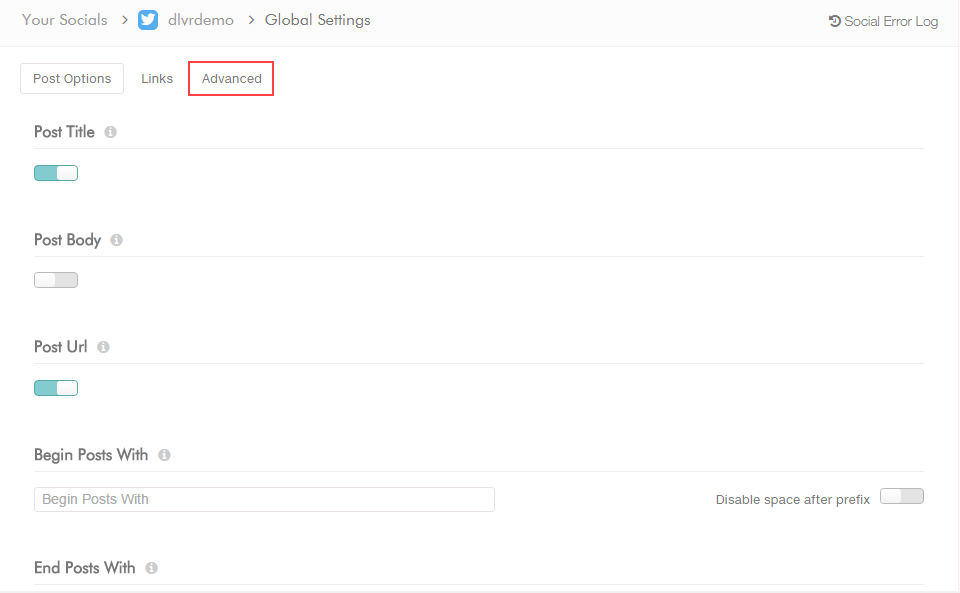Turn off the Post Url toggle
The height and width of the screenshot is (593, 960).
55,387
